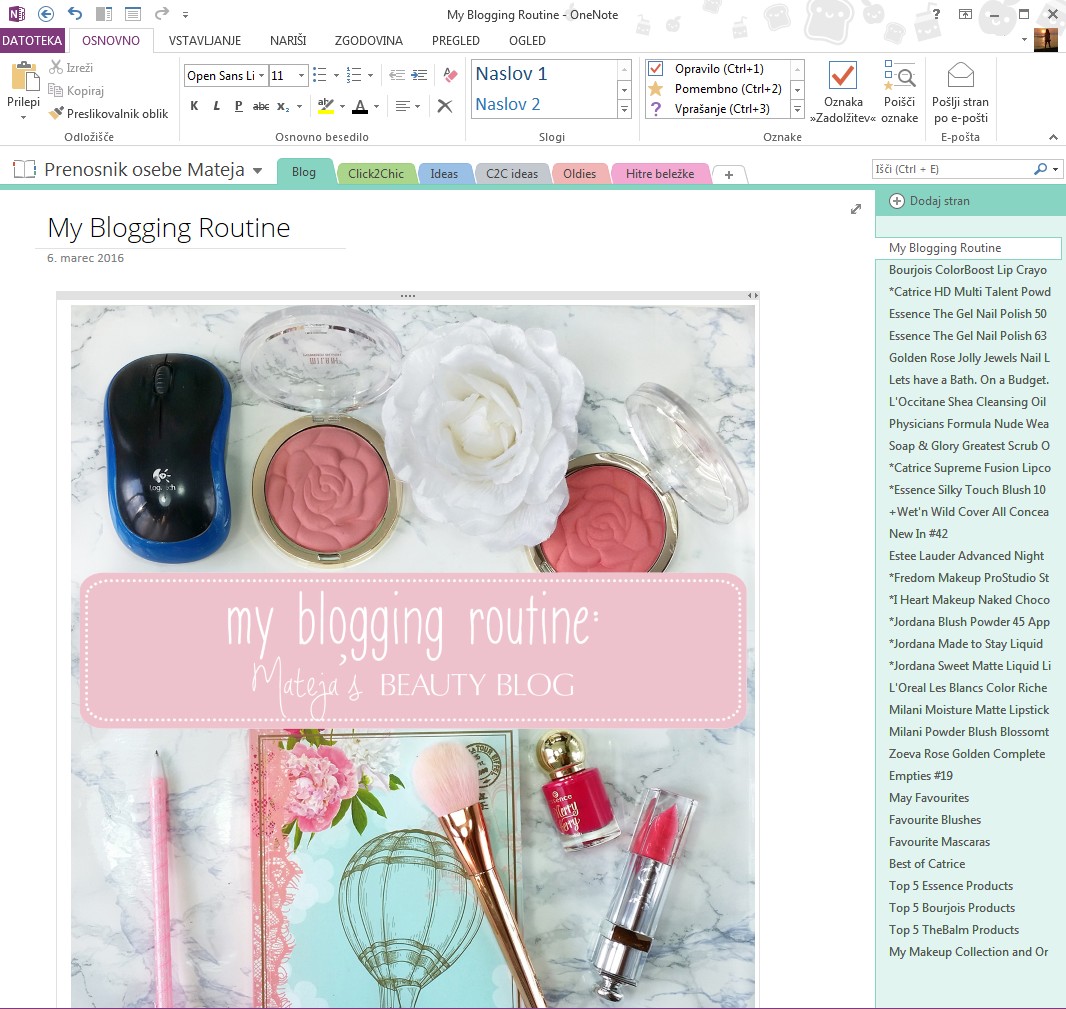The width and height of the screenshot is (1066, 1009).
Task: Create a new section with plus tab
Action: [x=729, y=175]
